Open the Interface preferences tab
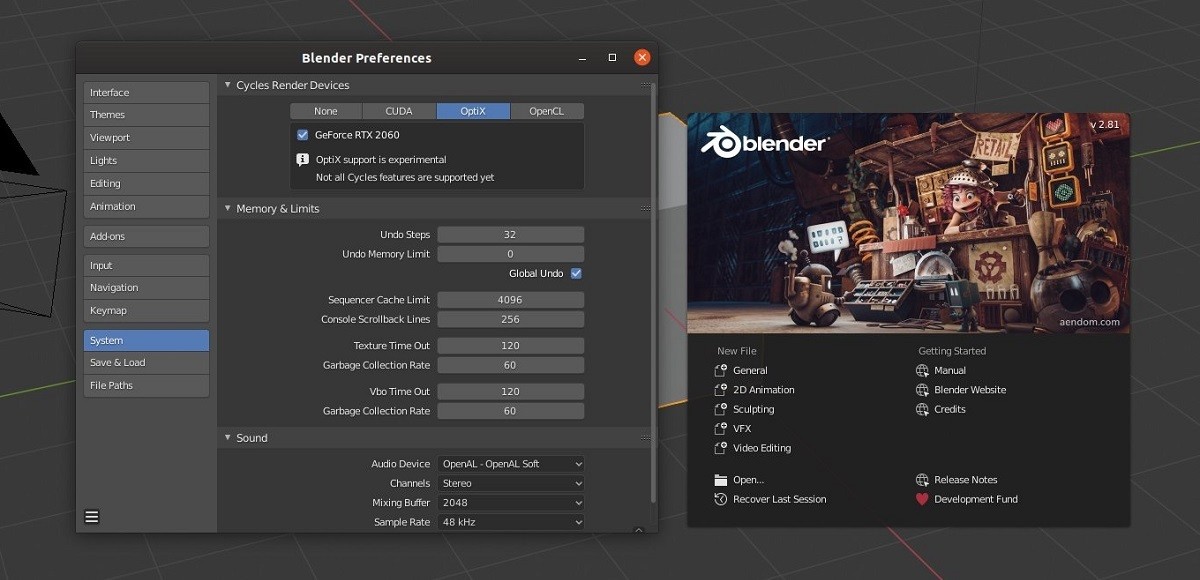Image resolution: width=1200 pixels, height=580 pixels. pyautogui.click(x=146, y=92)
